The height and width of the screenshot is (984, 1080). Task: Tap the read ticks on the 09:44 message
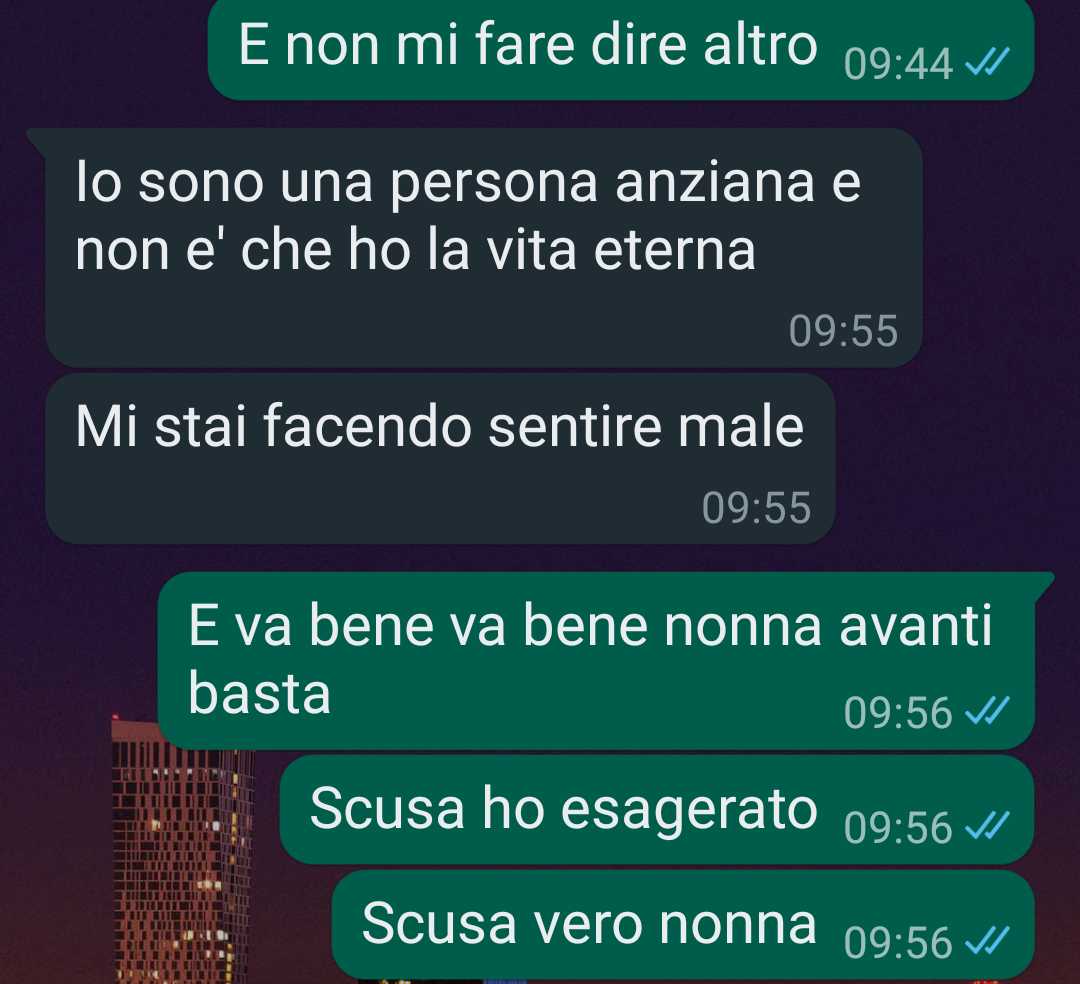click(x=987, y=62)
